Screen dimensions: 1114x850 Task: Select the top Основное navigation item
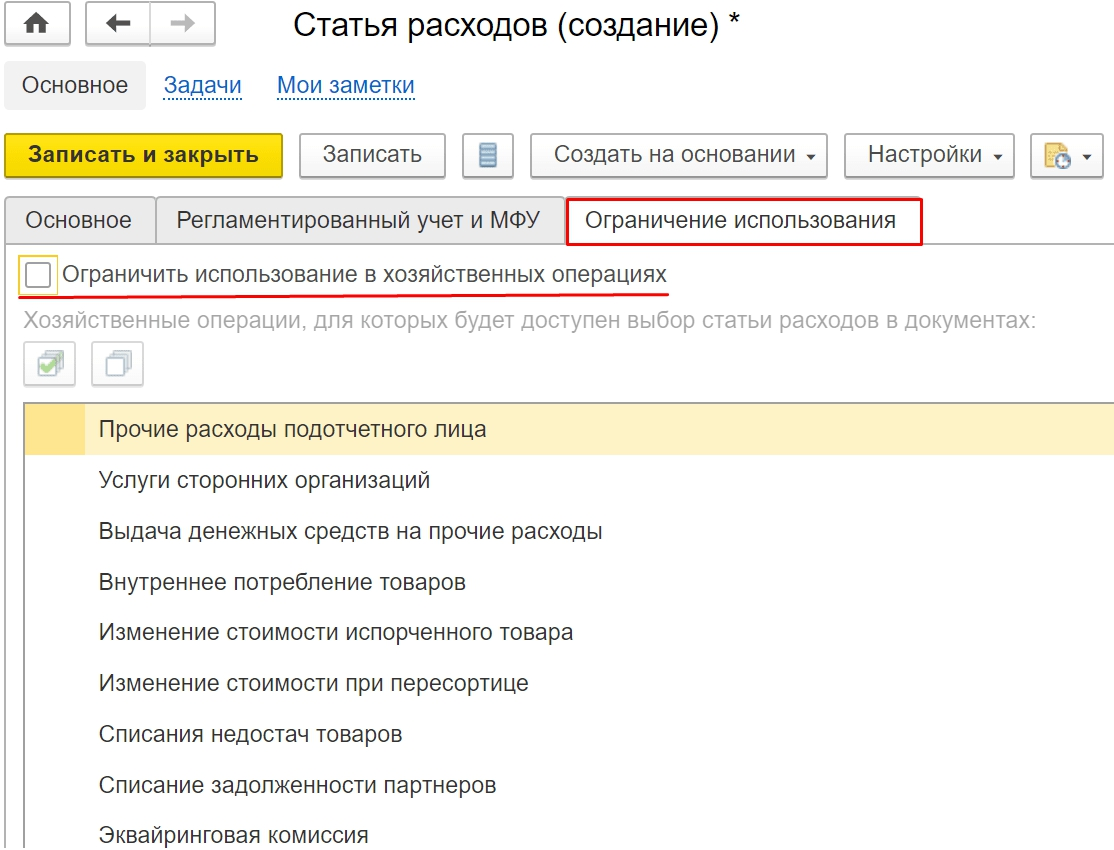(75, 85)
